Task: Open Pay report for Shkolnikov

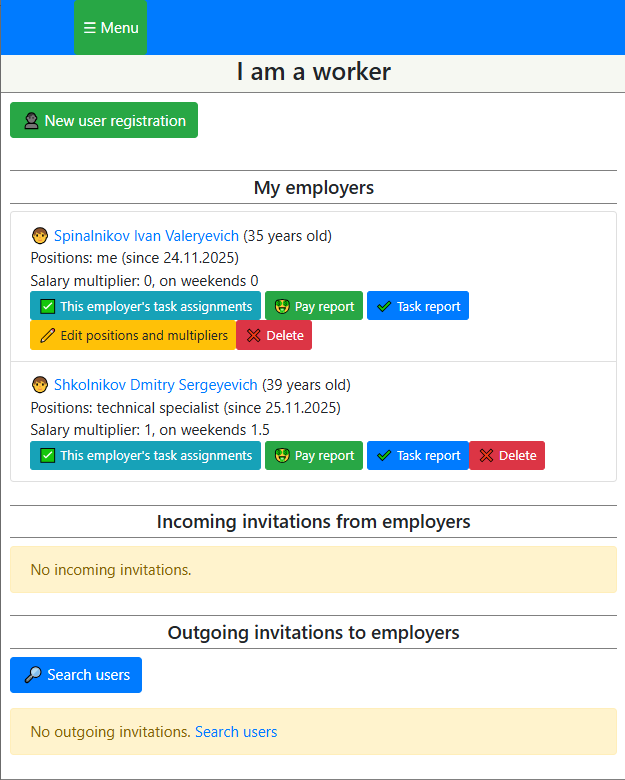Action: (313, 455)
